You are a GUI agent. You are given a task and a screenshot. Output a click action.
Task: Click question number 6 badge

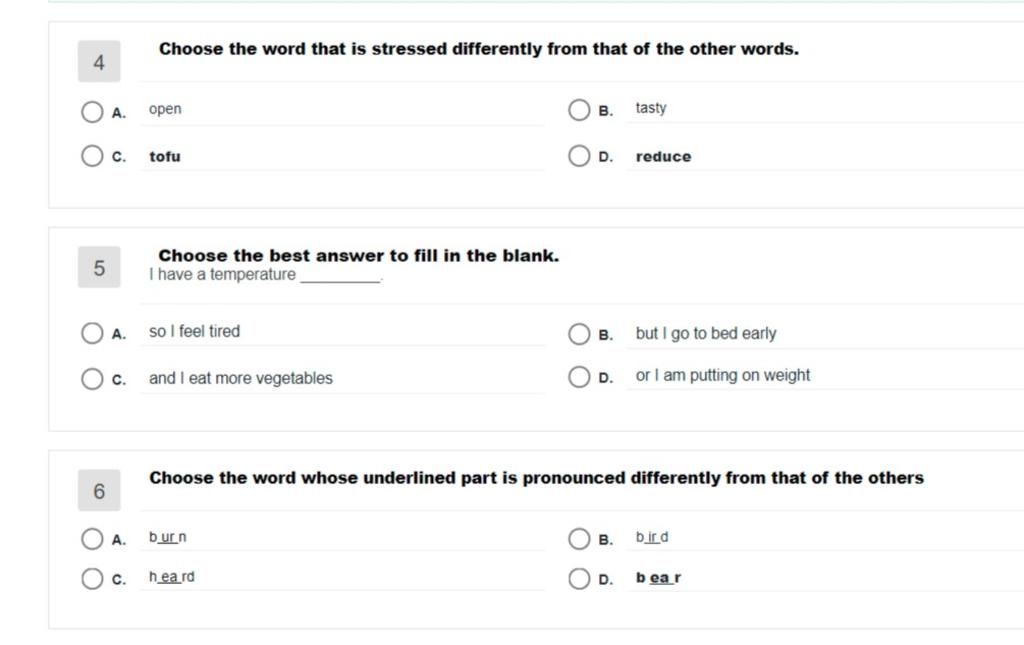[x=99, y=490]
